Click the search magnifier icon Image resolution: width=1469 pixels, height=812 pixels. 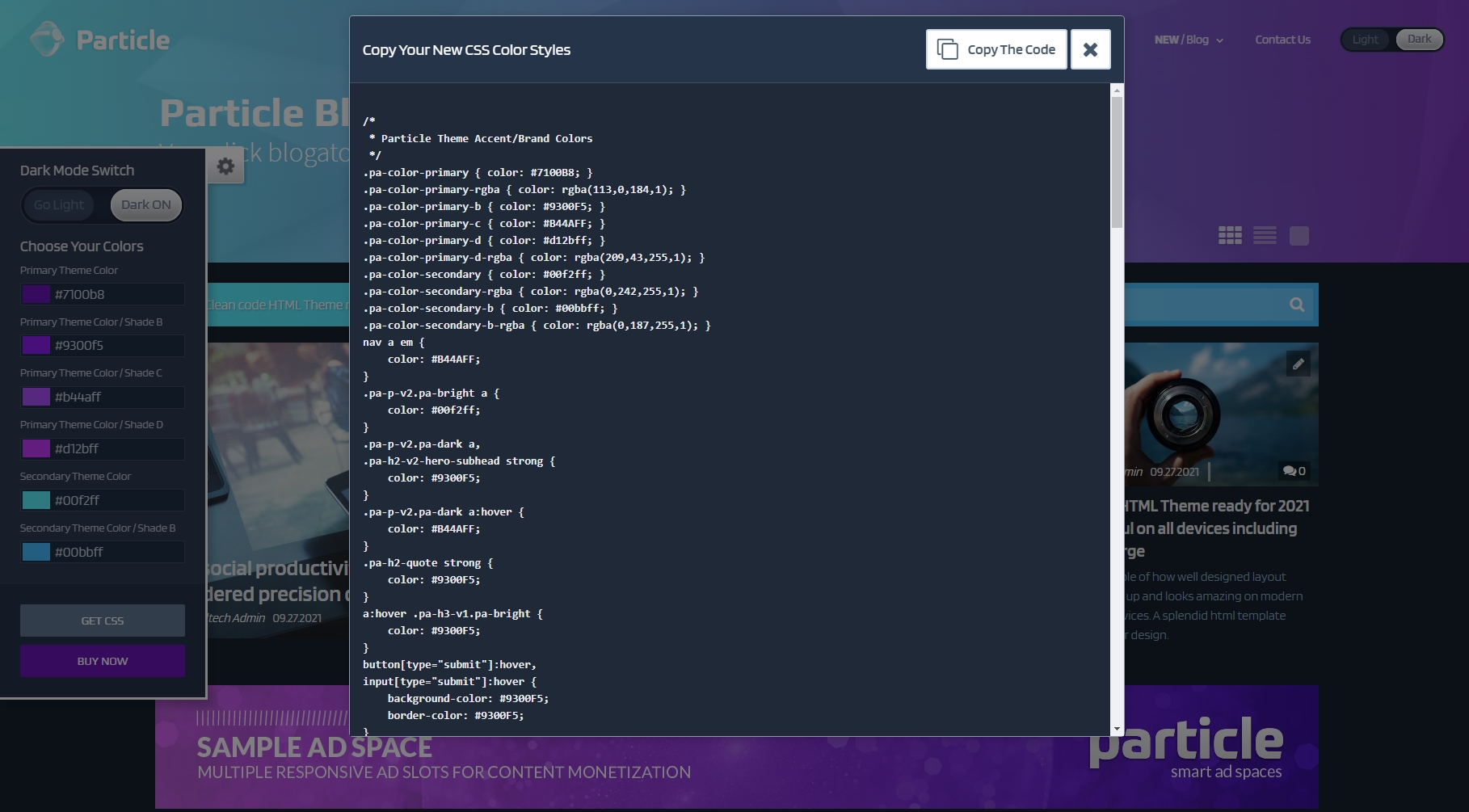click(1297, 305)
